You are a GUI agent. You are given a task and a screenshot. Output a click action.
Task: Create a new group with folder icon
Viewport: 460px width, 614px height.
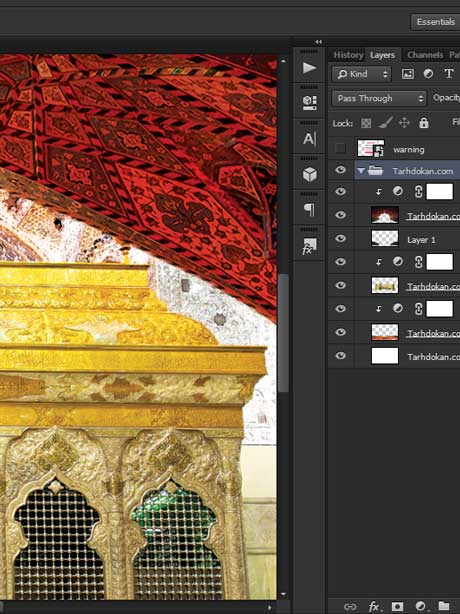[x=443, y=606]
